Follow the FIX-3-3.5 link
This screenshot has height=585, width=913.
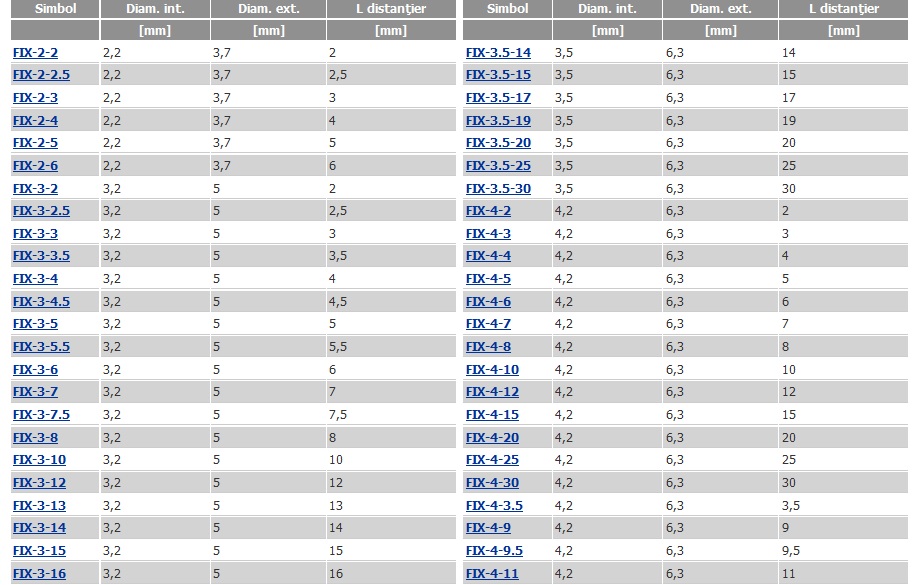(41, 256)
